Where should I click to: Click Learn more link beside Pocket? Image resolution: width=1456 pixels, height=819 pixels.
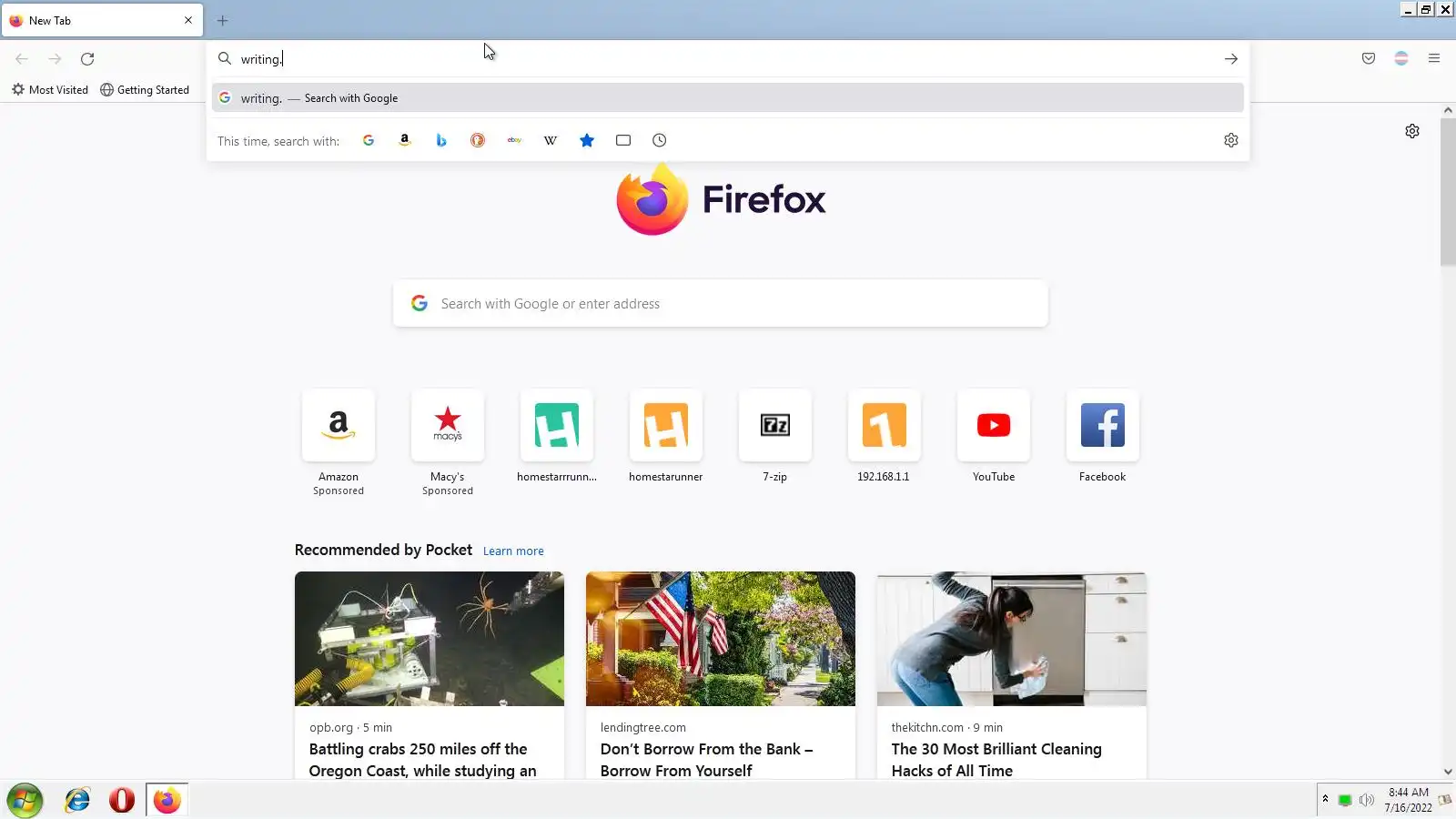pos(513,551)
